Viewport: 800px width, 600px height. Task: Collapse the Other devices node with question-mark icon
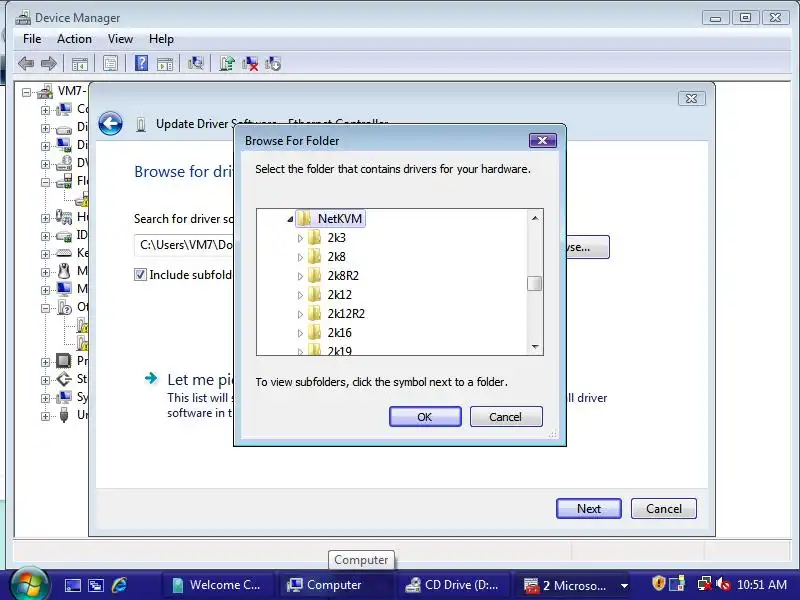45,308
